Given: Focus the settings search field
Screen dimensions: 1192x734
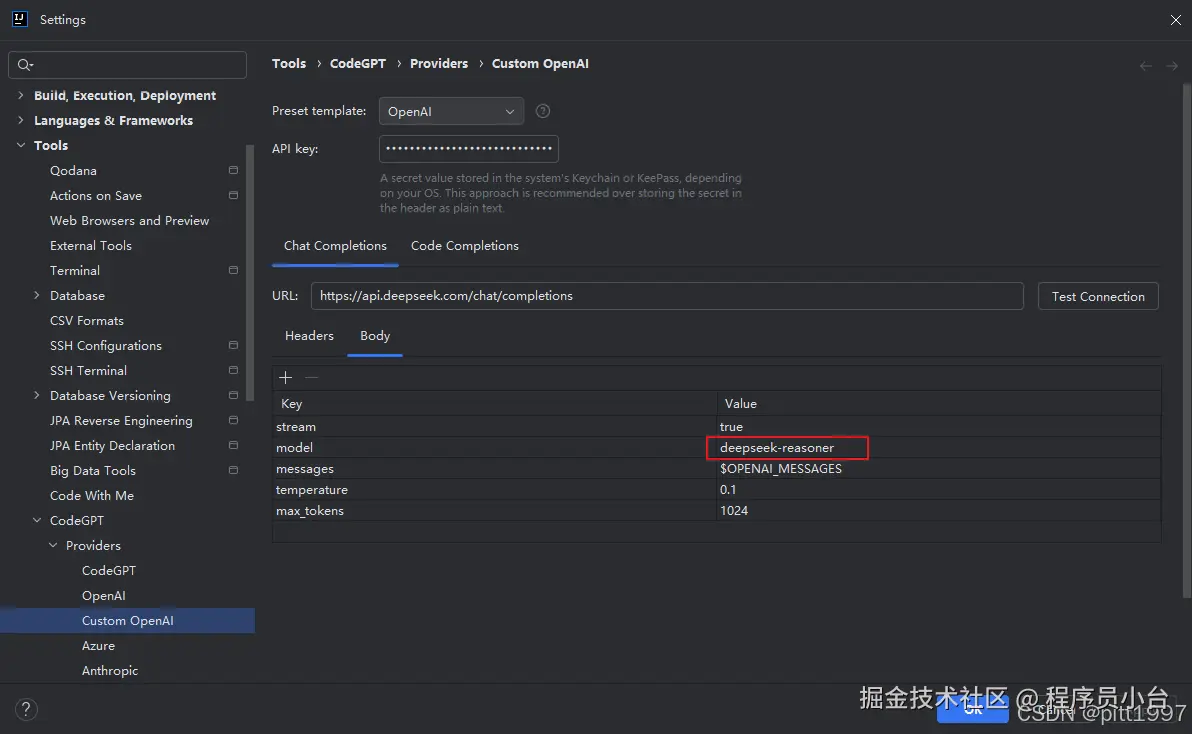Looking at the screenshot, I should [x=127, y=65].
